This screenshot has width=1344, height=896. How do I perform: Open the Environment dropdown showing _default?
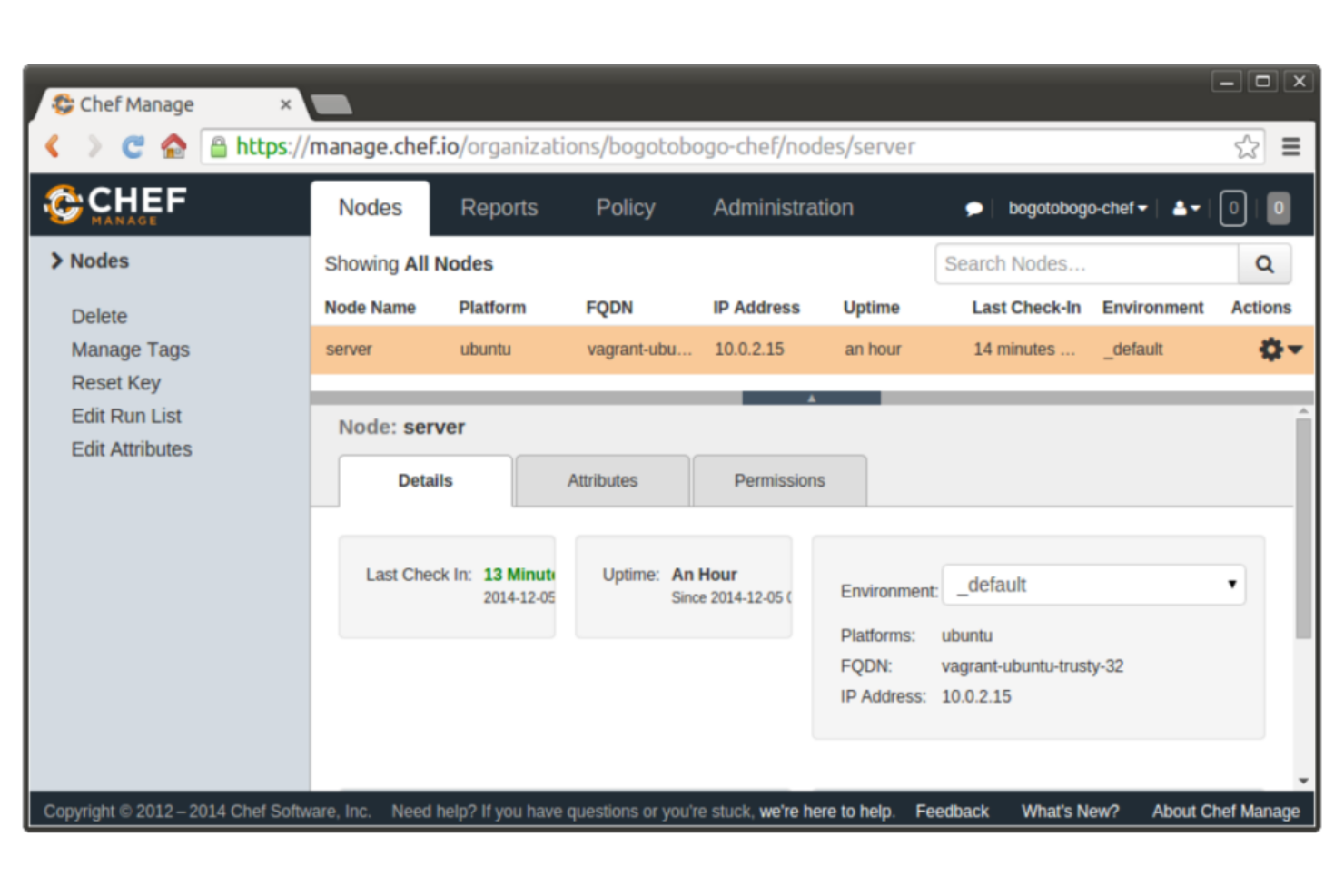[x=1093, y=585]
